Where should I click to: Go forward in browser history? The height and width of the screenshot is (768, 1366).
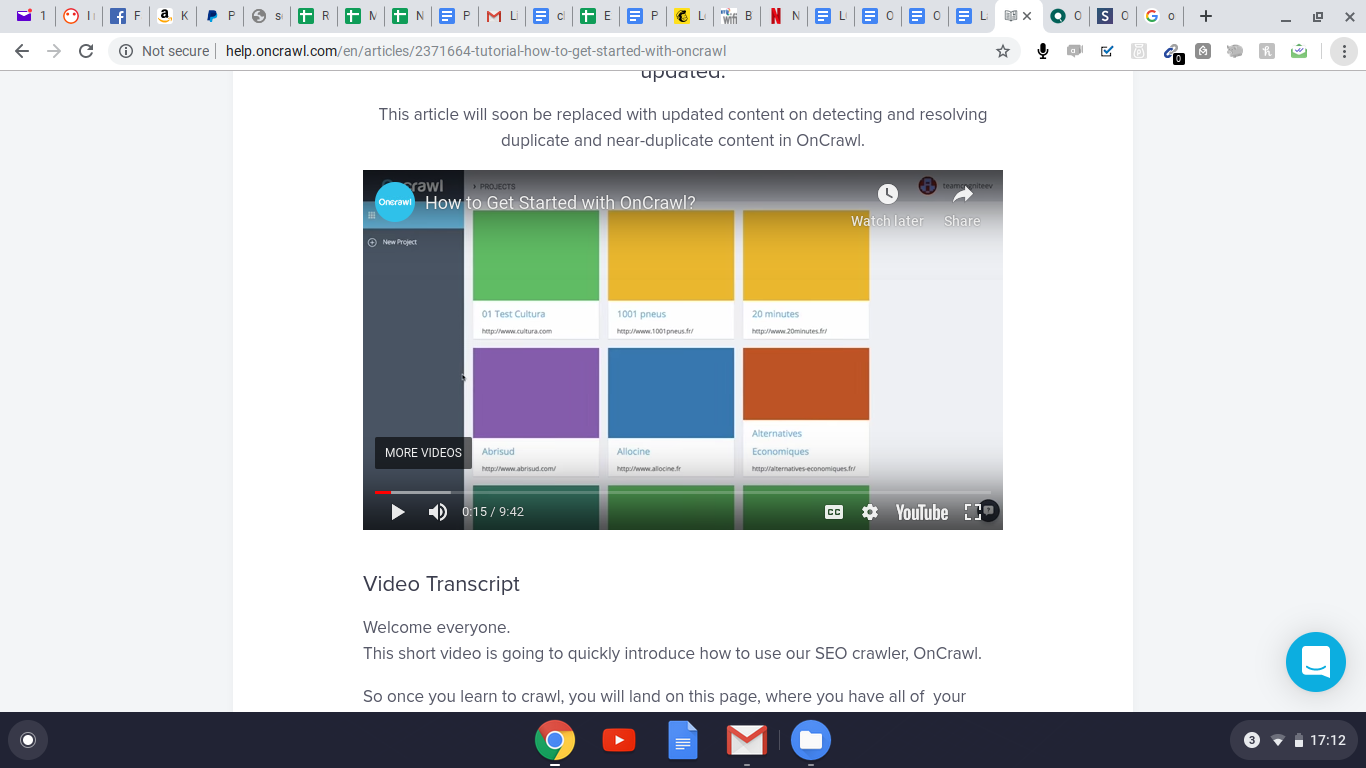(x=54, y=51)
